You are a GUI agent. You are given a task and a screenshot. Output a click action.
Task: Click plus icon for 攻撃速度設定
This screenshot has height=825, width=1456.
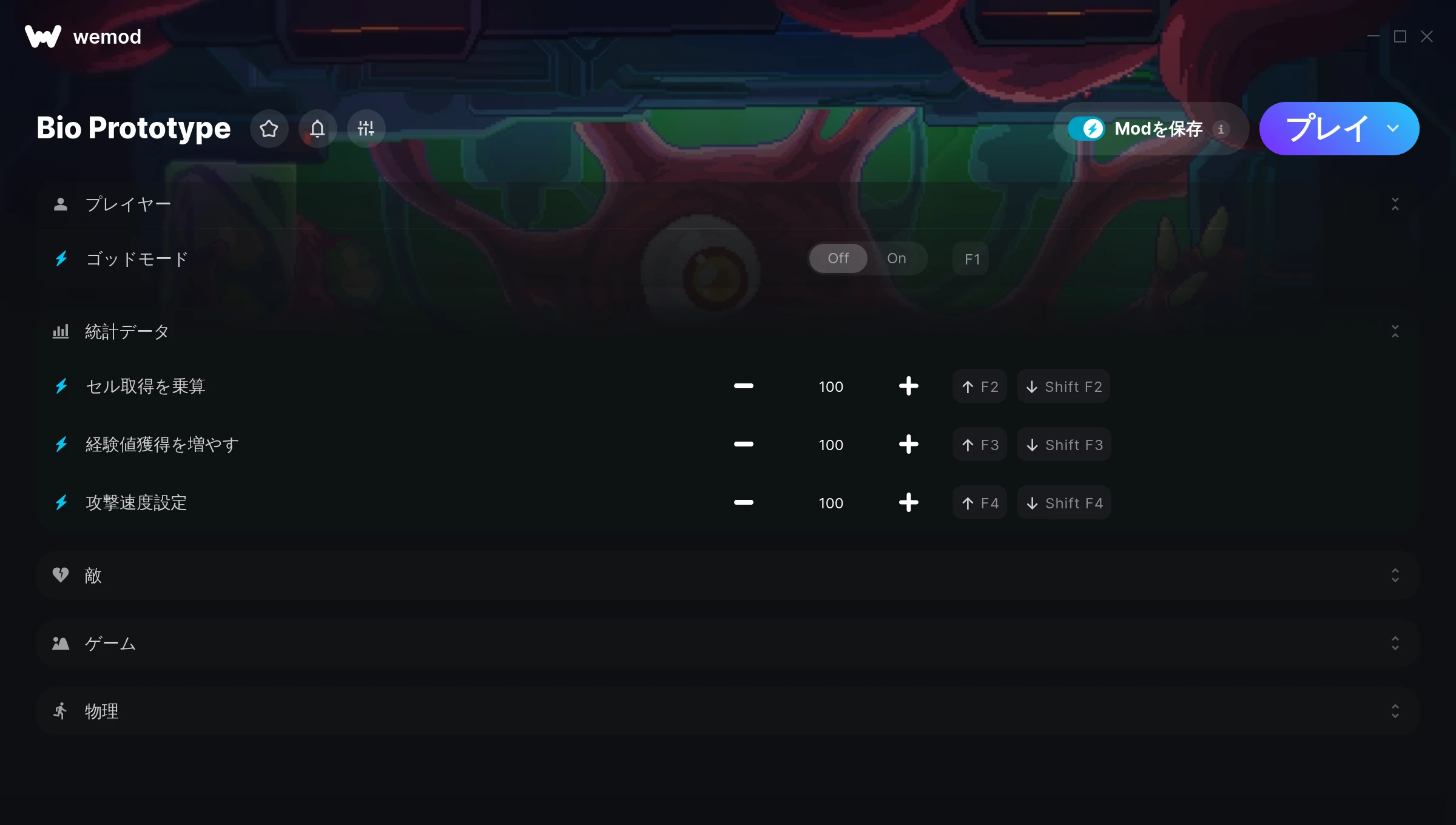point(908,503)
